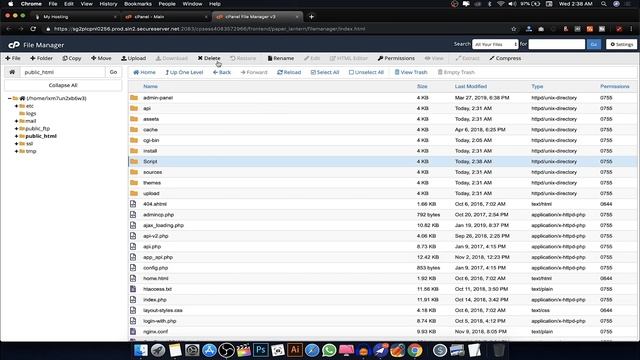640x360 pixels.
Task: Click the home icon beside path field
Action: click(x=12, y=72)
